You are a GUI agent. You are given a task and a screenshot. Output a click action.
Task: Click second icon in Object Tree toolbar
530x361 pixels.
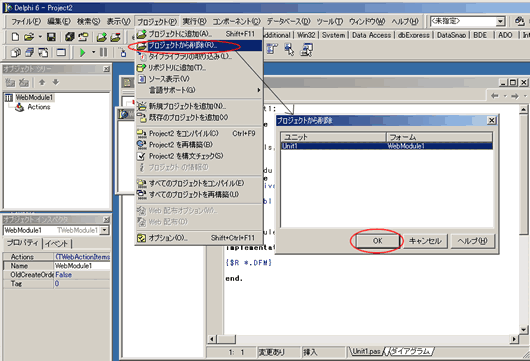(24, 82)
